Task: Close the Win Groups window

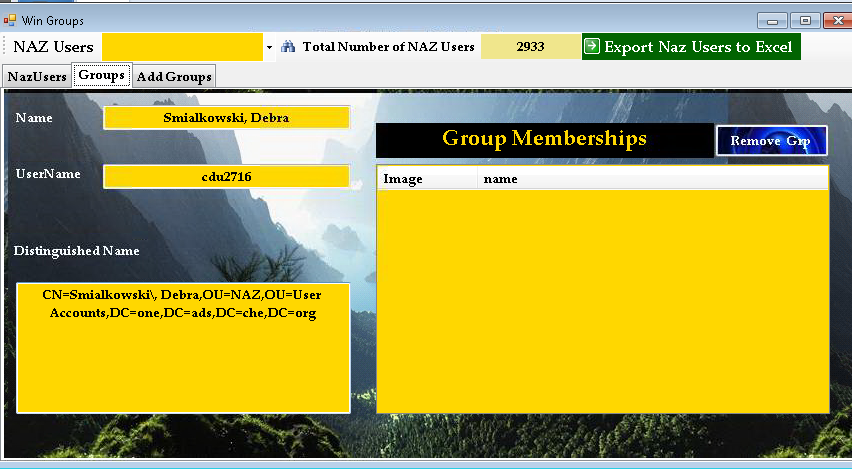Action: pyautogui.click(x=837, y=21)
